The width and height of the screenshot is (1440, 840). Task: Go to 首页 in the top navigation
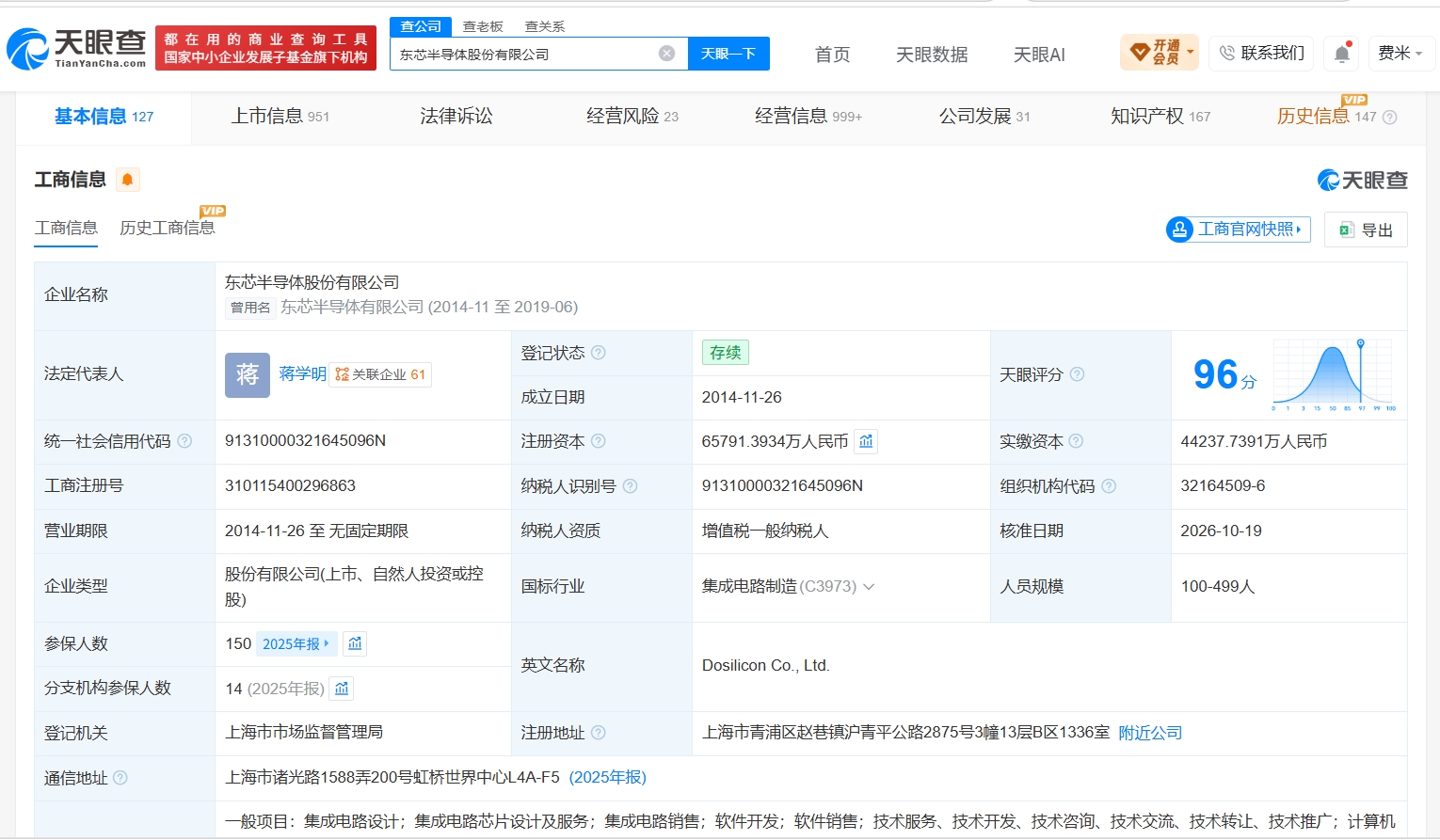click(833, 55)
